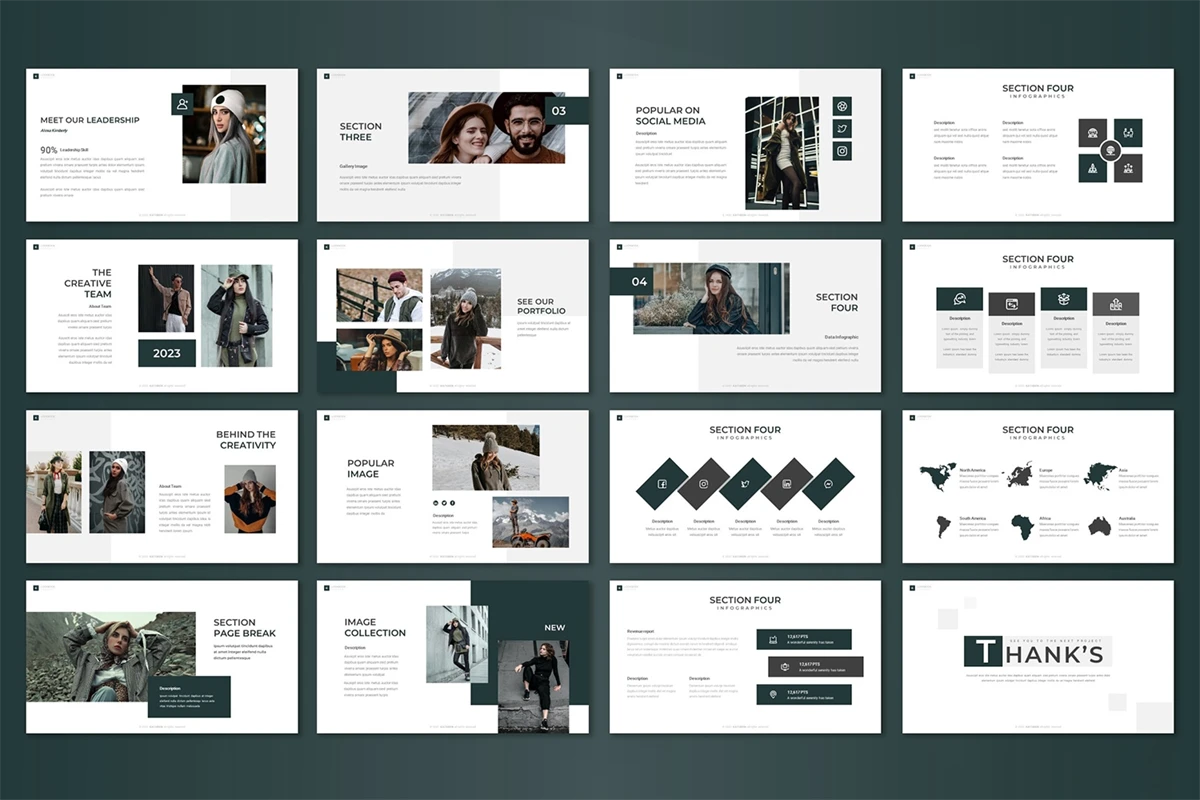Viewport: 1200px width, 800px height.
Task: Click the center circle icon in four-square infographic
Action: (1108, 151)
